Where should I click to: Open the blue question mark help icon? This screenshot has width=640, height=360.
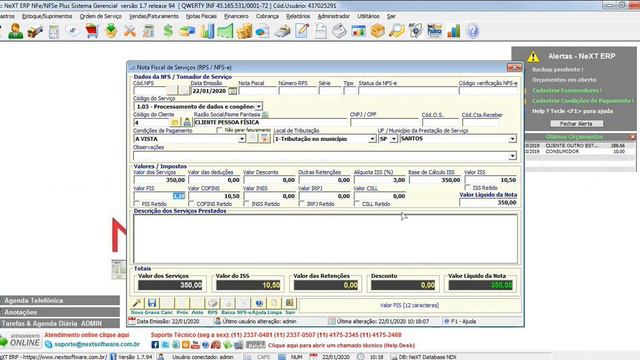coord(472,31)
